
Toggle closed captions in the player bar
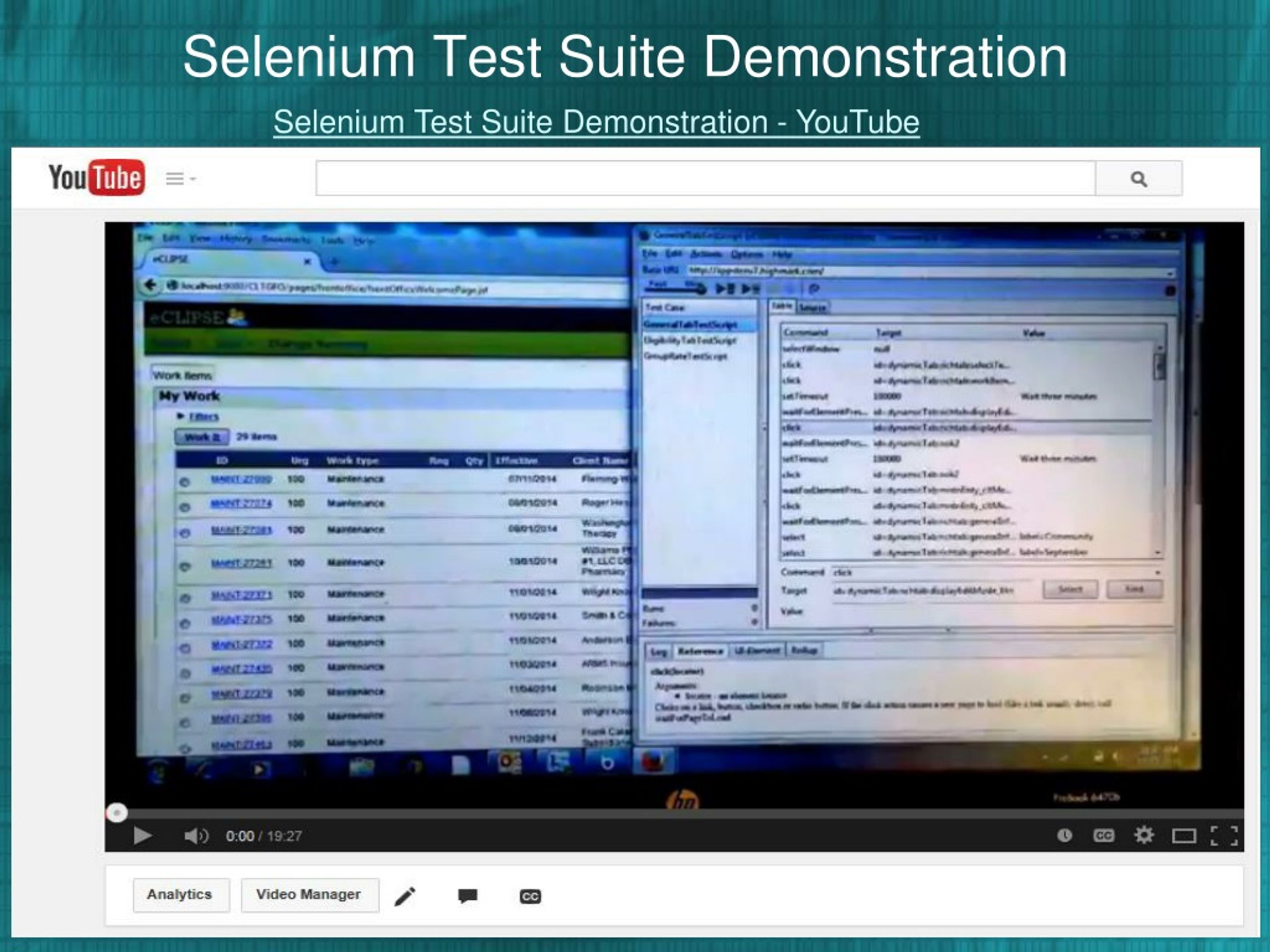[x=1103, y=835]
